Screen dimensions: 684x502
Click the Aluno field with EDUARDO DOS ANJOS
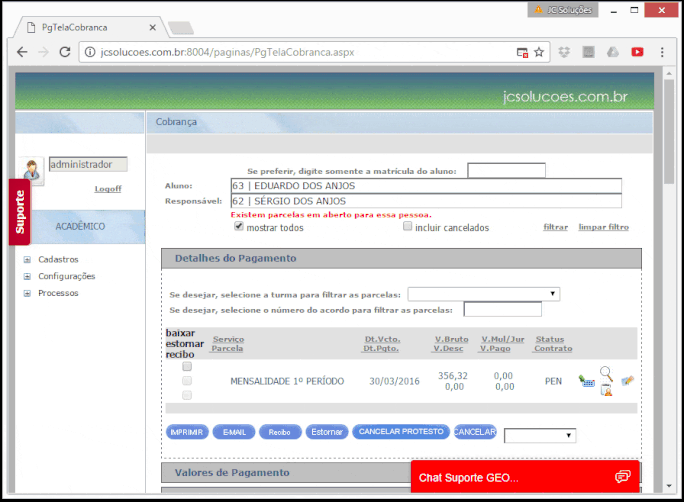tap(426, 186)
